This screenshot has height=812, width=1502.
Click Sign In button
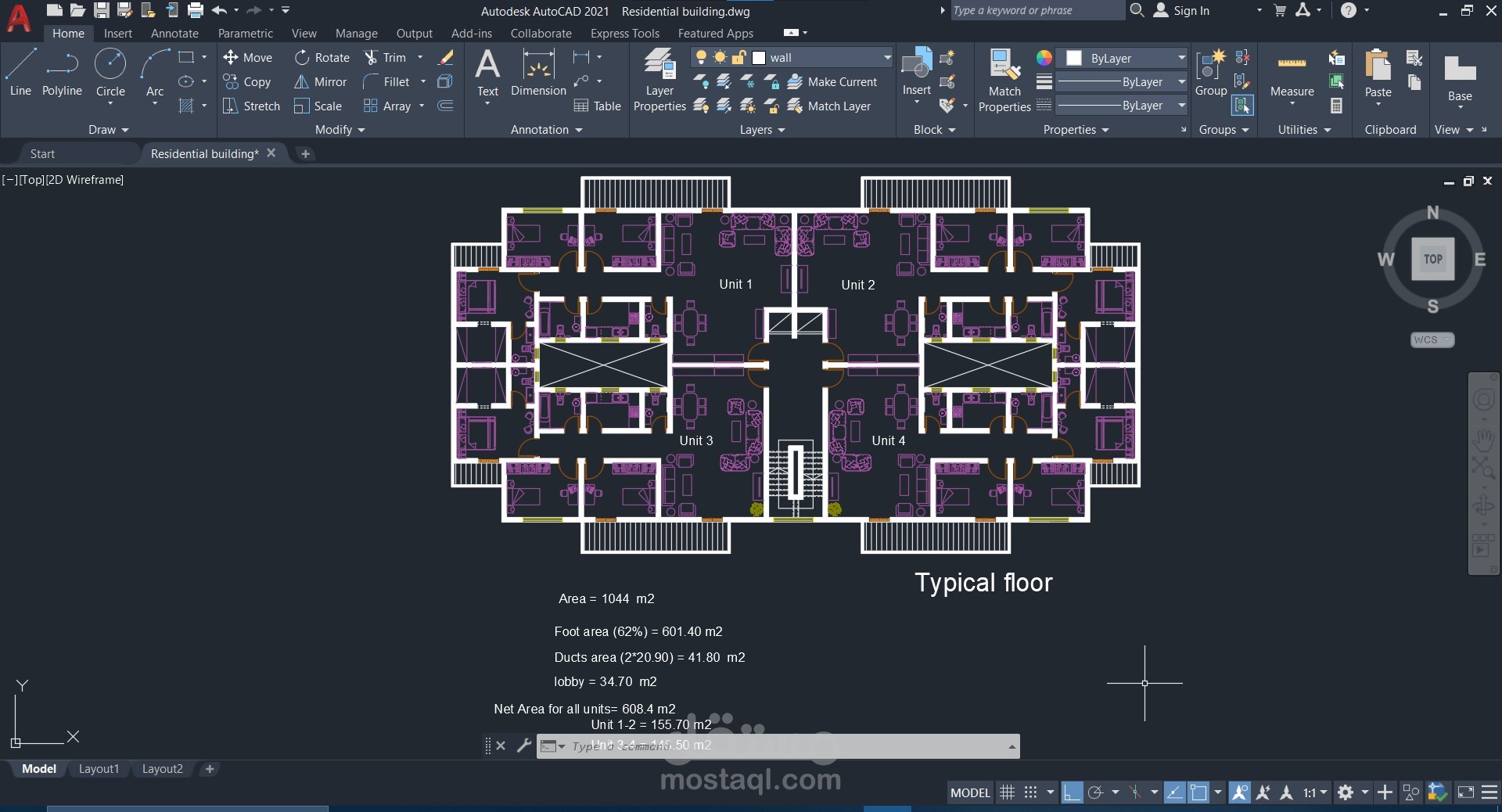click(x=1181, y=10)
